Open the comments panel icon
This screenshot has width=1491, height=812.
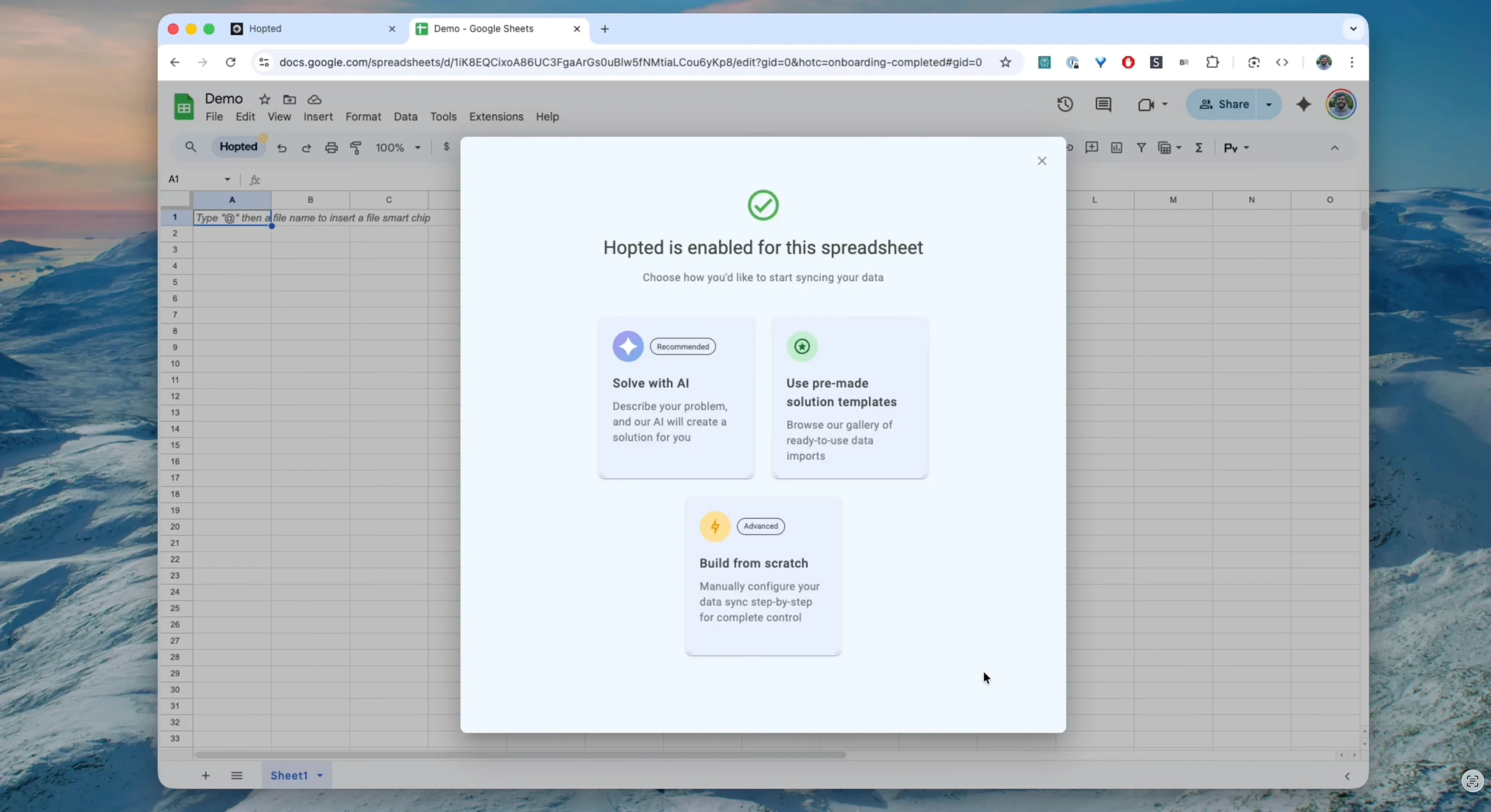click(x=1103, y=105)
